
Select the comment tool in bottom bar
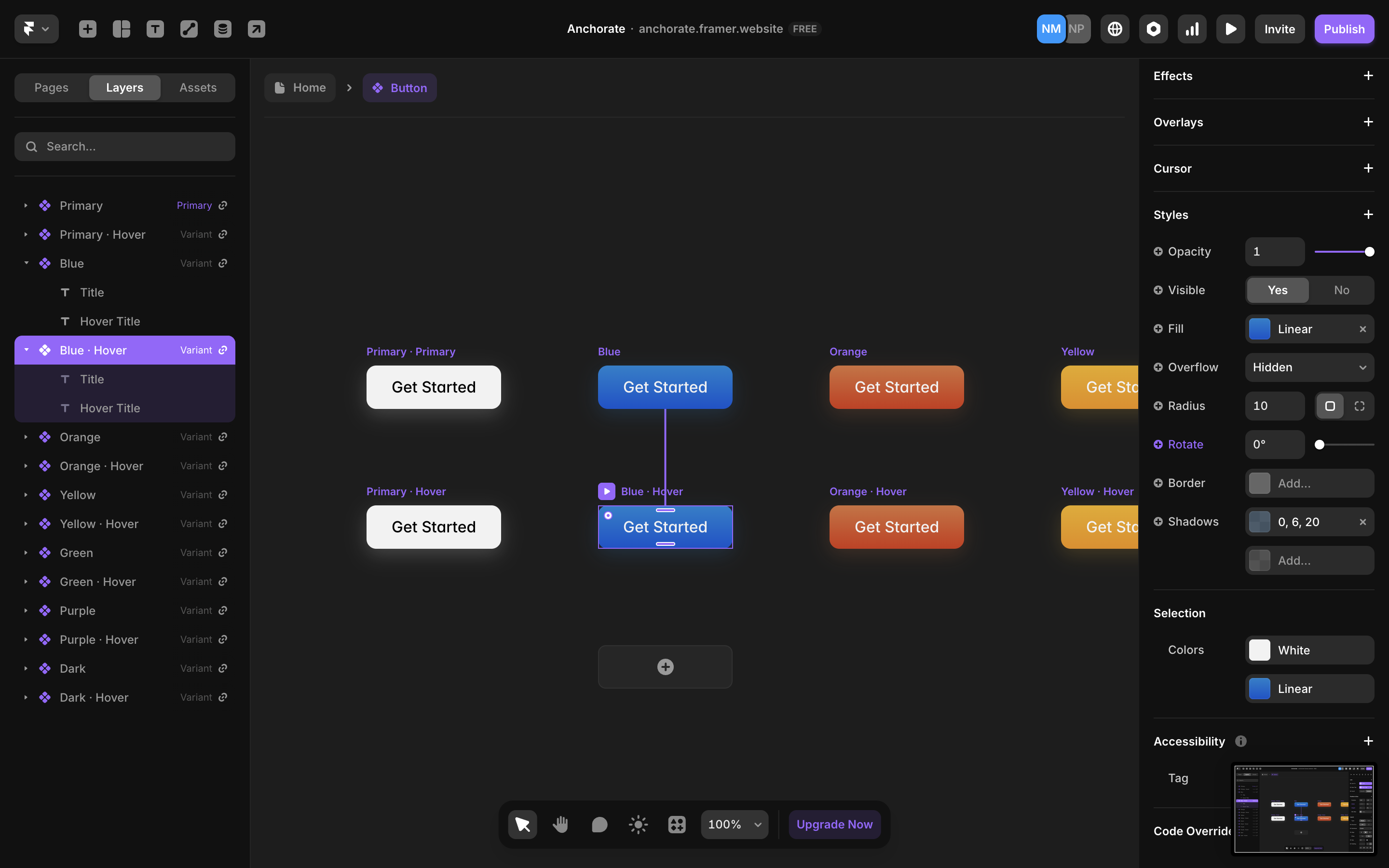(599, 825)
